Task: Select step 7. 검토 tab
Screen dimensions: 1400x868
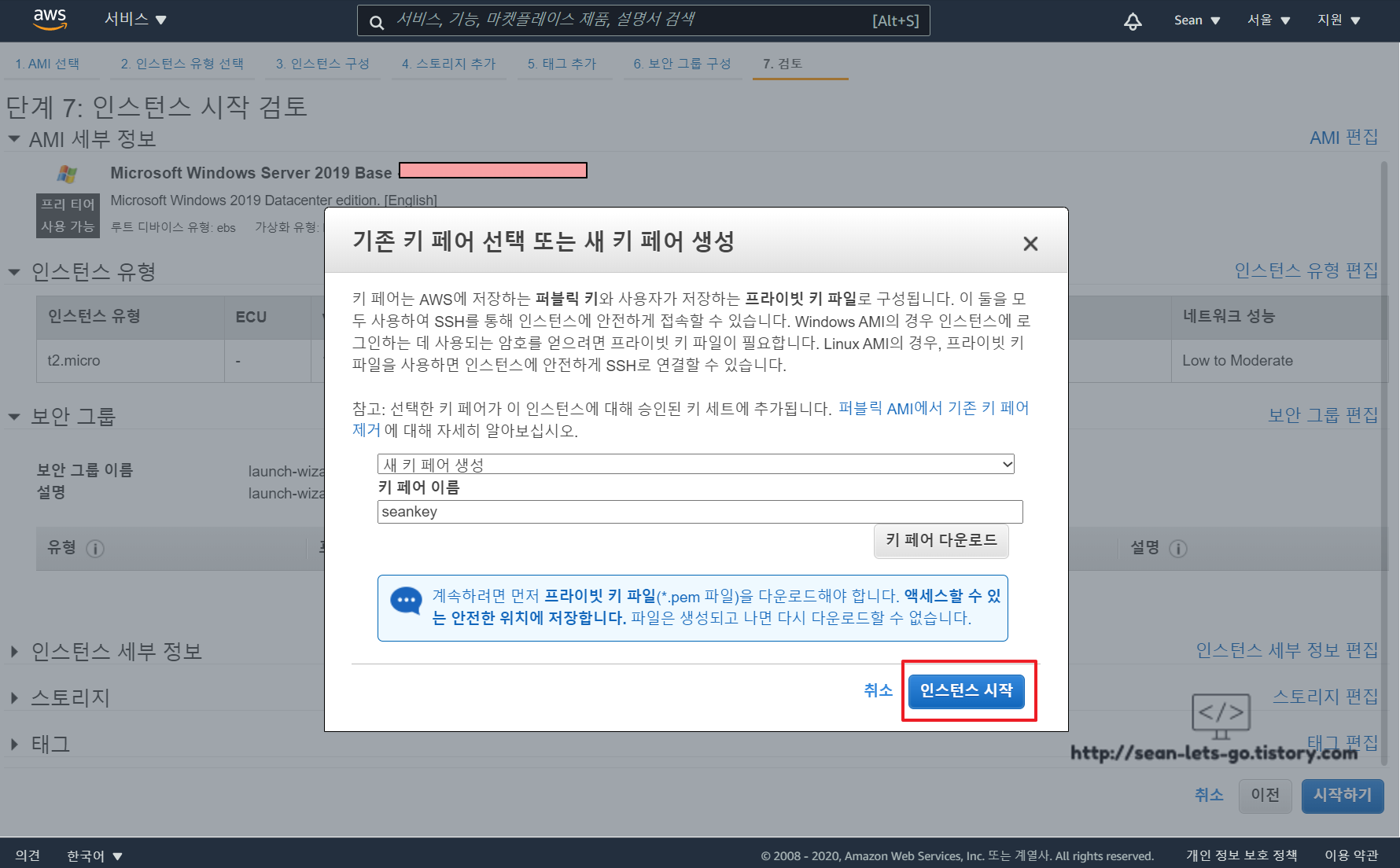Action: 783,64
